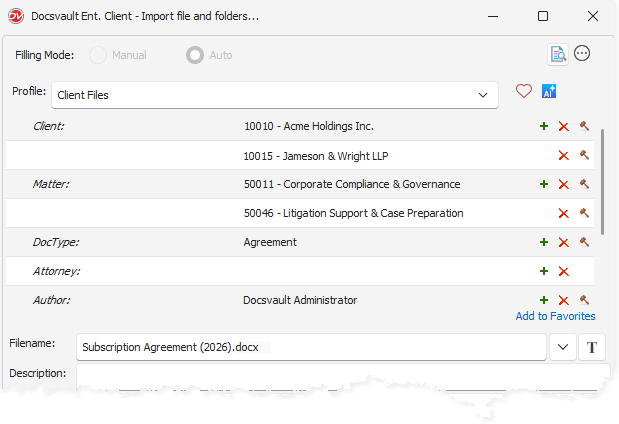Viewport: 619px width, 424px height.
Task: Expand the Filename dropdown arrow
Action: click(x=563, y=347)
